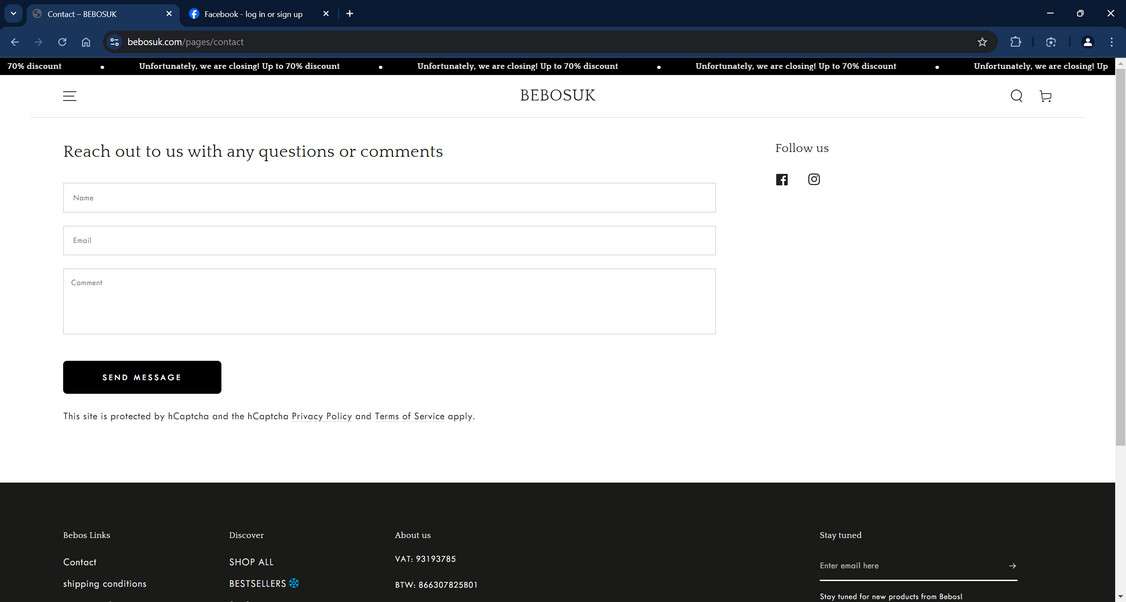This screenshot has height=602, width=1126.
Task: Click the browser address bar URL
Action: [x=185, y=42]
